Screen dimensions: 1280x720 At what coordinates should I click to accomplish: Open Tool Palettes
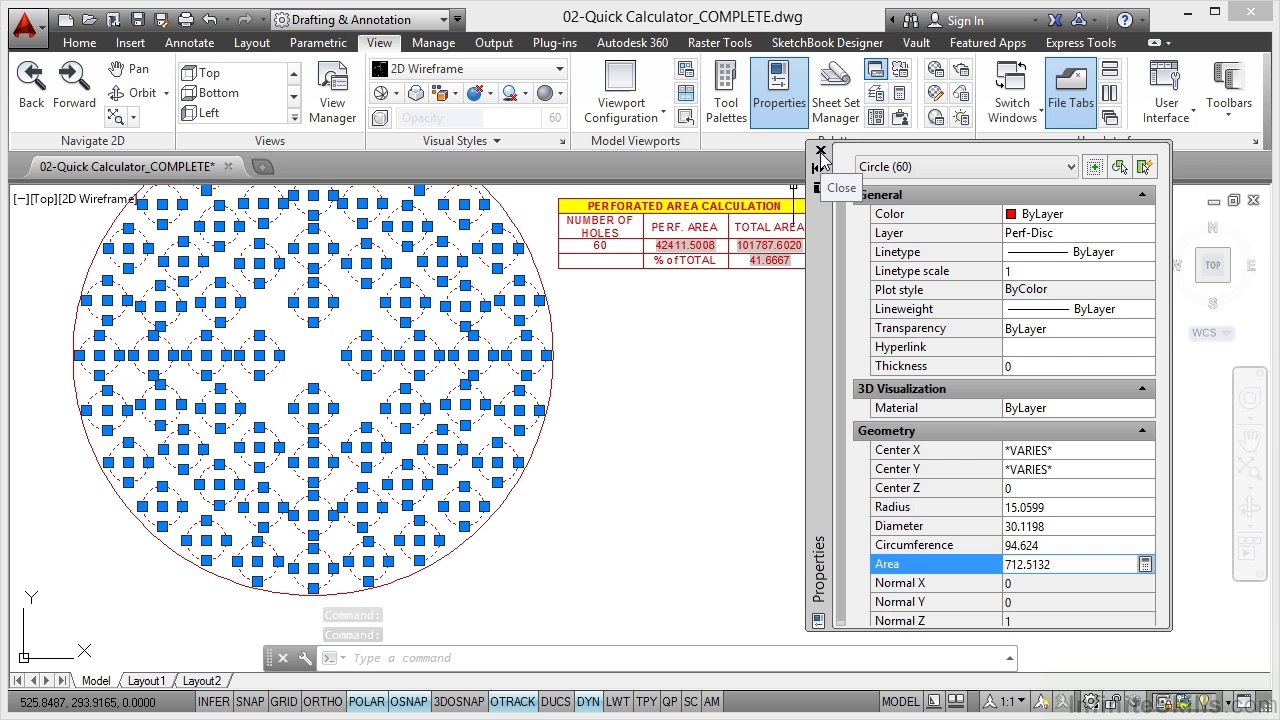[x=726, y=93]
